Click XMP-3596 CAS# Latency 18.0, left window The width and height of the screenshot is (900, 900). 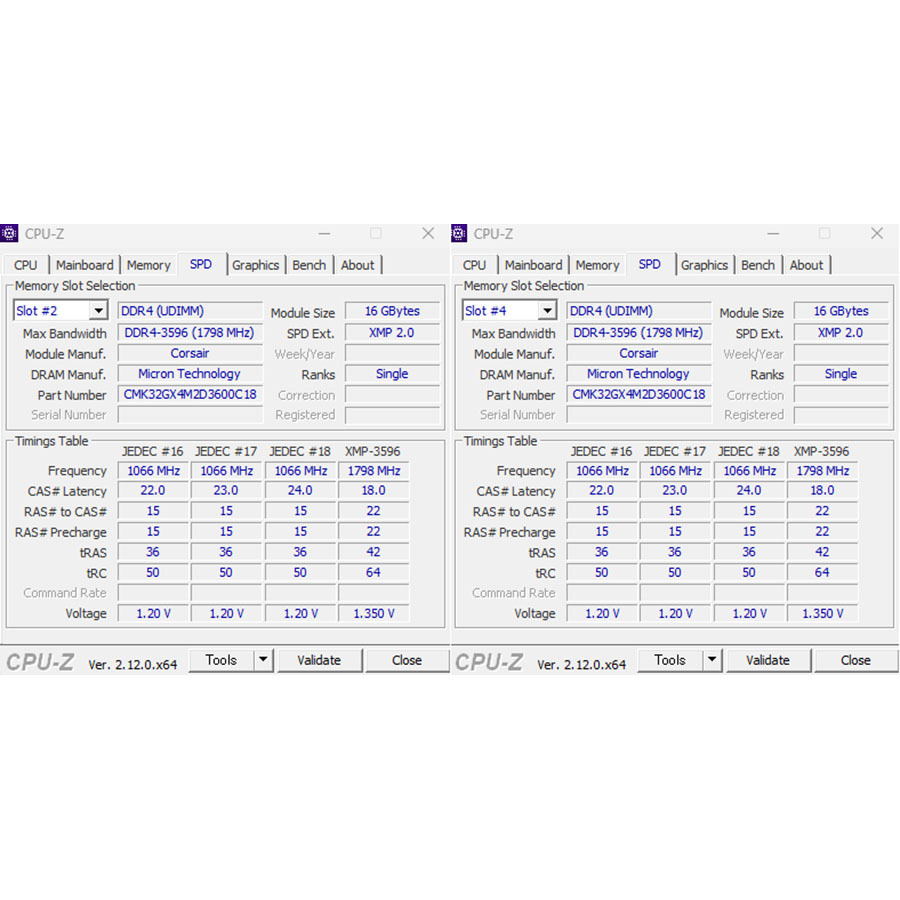(374, 490)
